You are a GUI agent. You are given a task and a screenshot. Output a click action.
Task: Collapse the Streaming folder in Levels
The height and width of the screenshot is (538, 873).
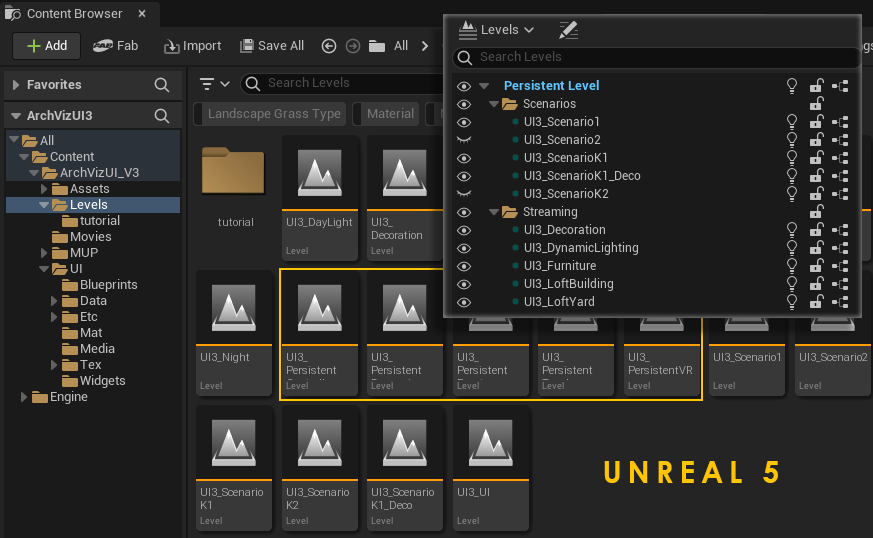point(493,212)
